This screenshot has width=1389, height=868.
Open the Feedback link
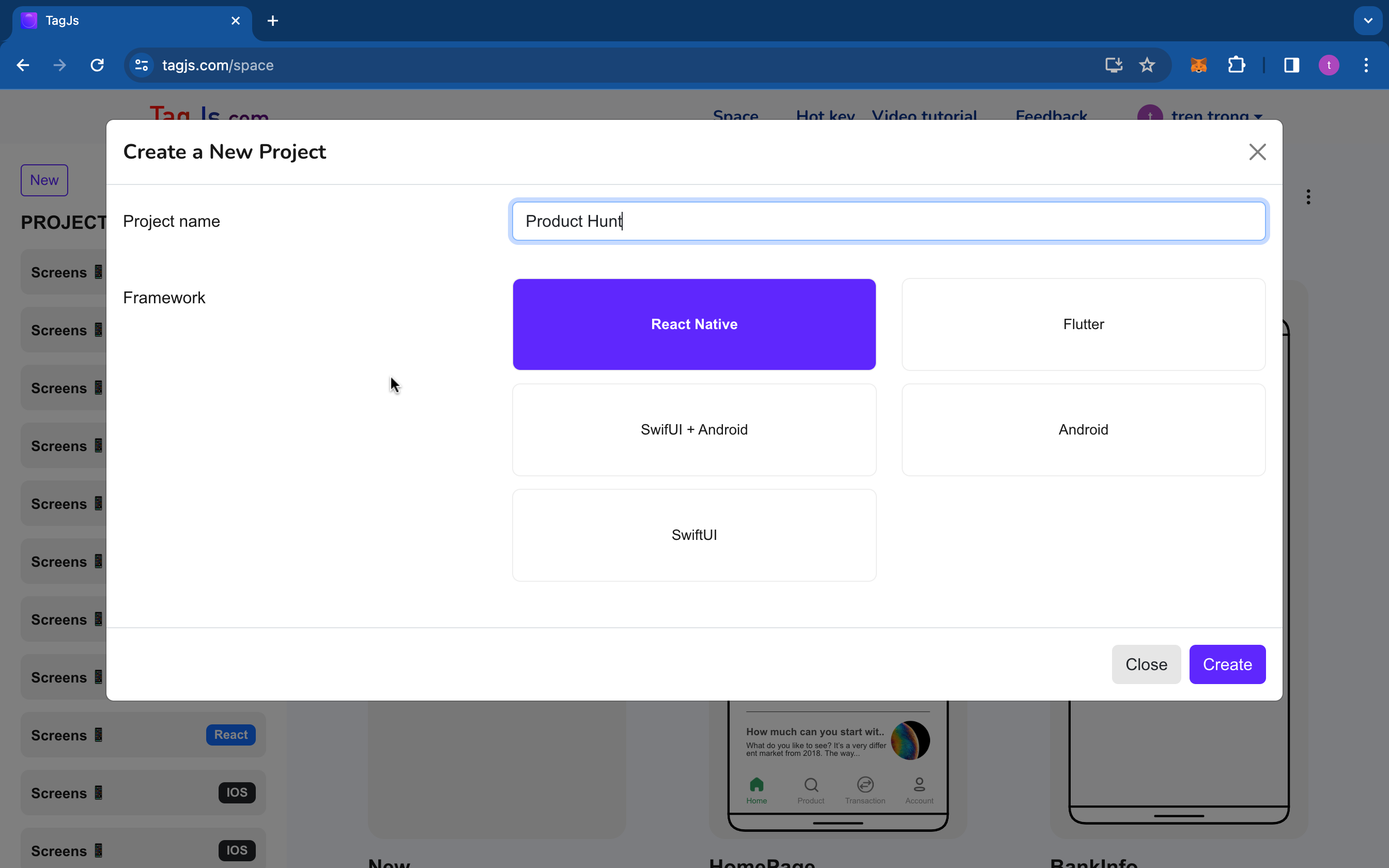1051,115
